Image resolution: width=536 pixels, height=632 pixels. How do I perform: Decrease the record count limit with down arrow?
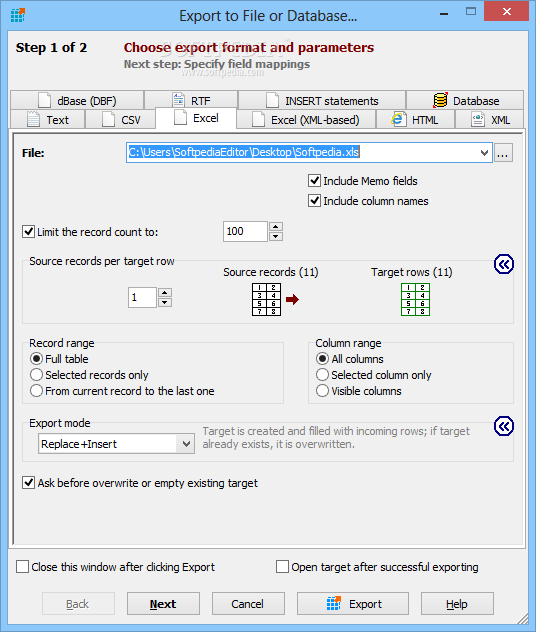(276, 236)
